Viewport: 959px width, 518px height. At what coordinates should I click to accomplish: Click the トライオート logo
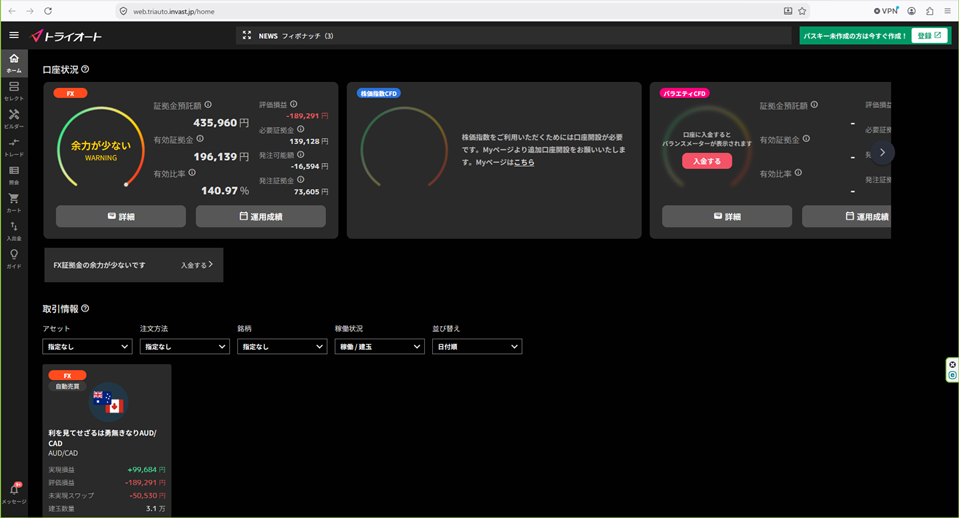66,36
